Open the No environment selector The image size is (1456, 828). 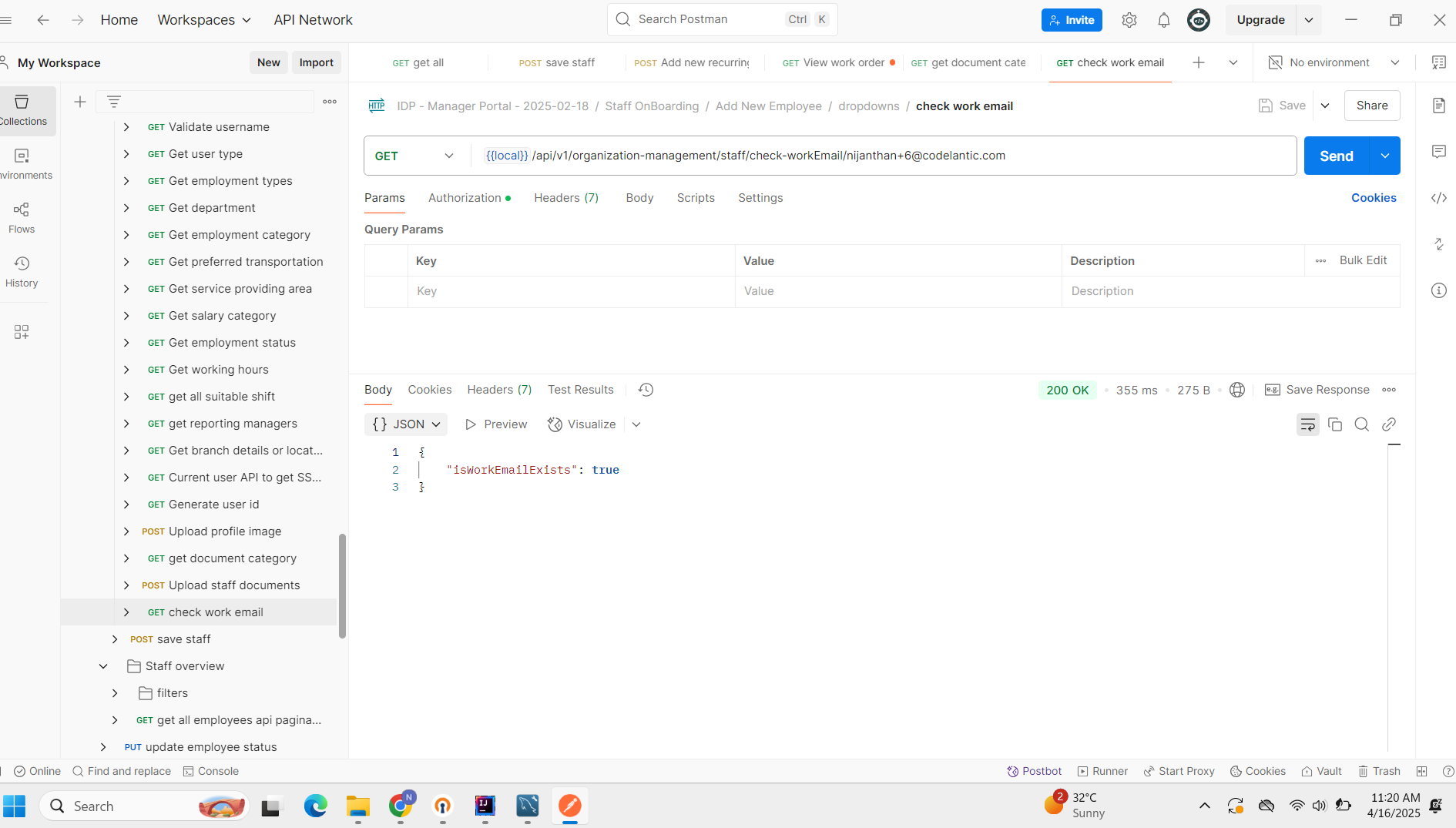pos(1334,62)
